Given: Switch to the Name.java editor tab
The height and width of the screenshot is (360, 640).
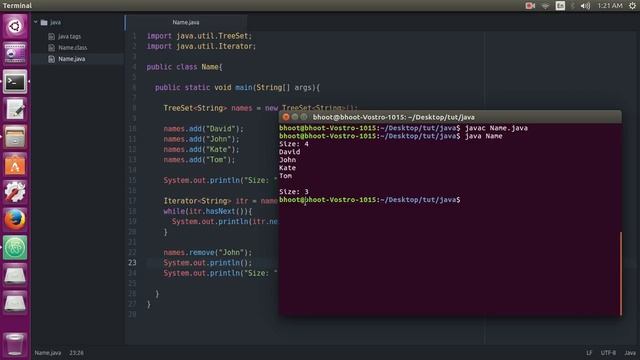Looking at the screenshot, I should (x=186, y=22).
